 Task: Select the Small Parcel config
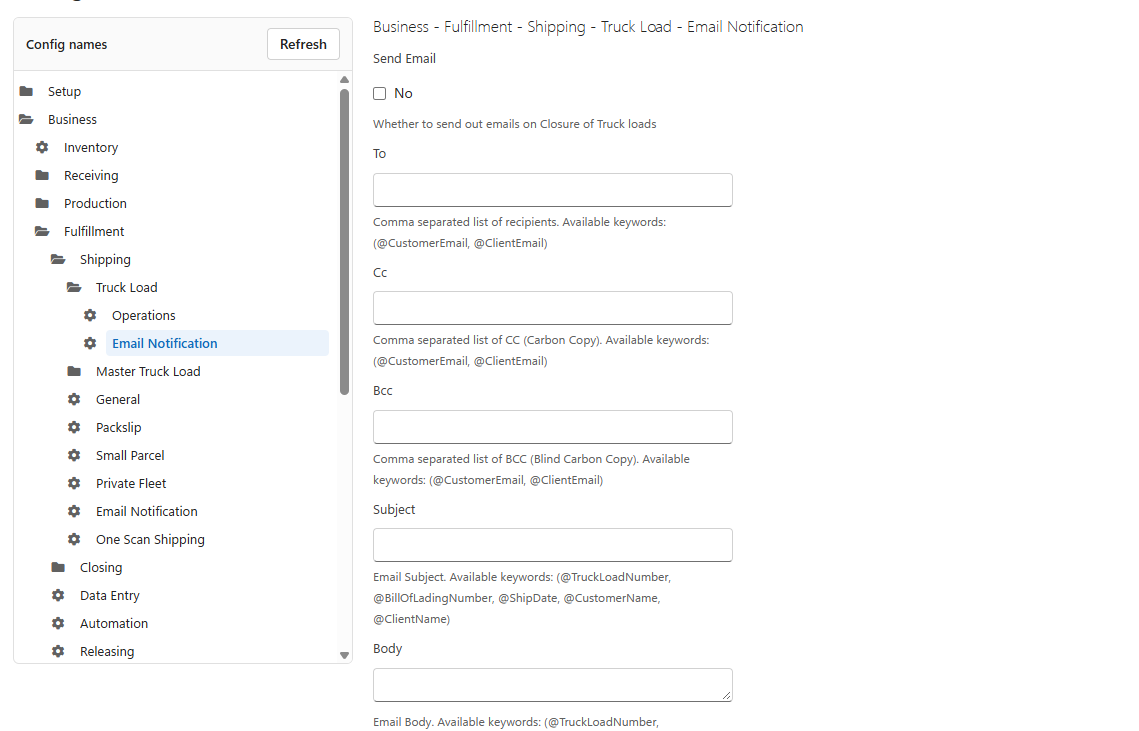coord(130,455)
